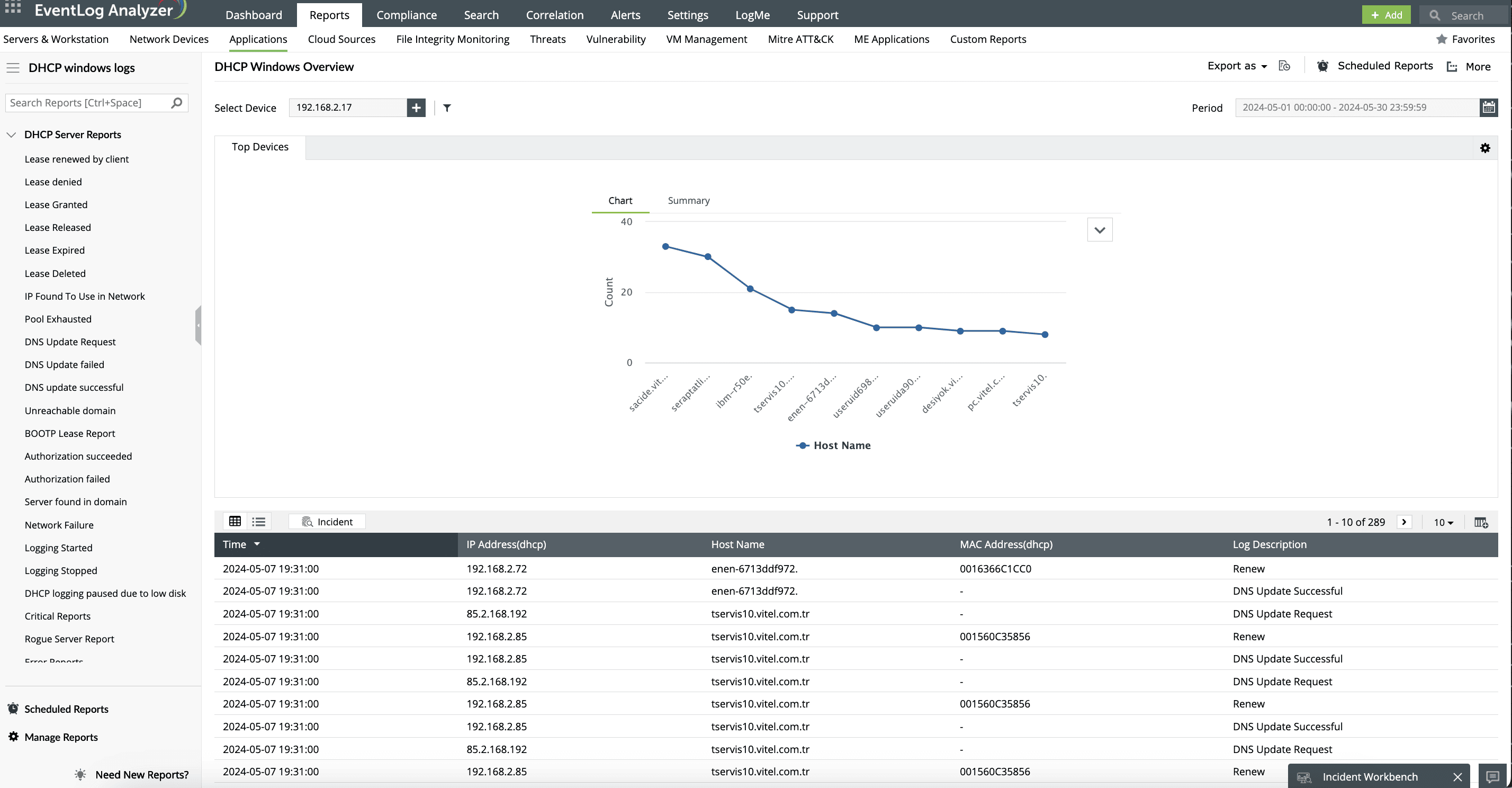Screen dimensions: 1512x788
Task: Click the Host Name legend marker
Action: (x=803, y=445)
